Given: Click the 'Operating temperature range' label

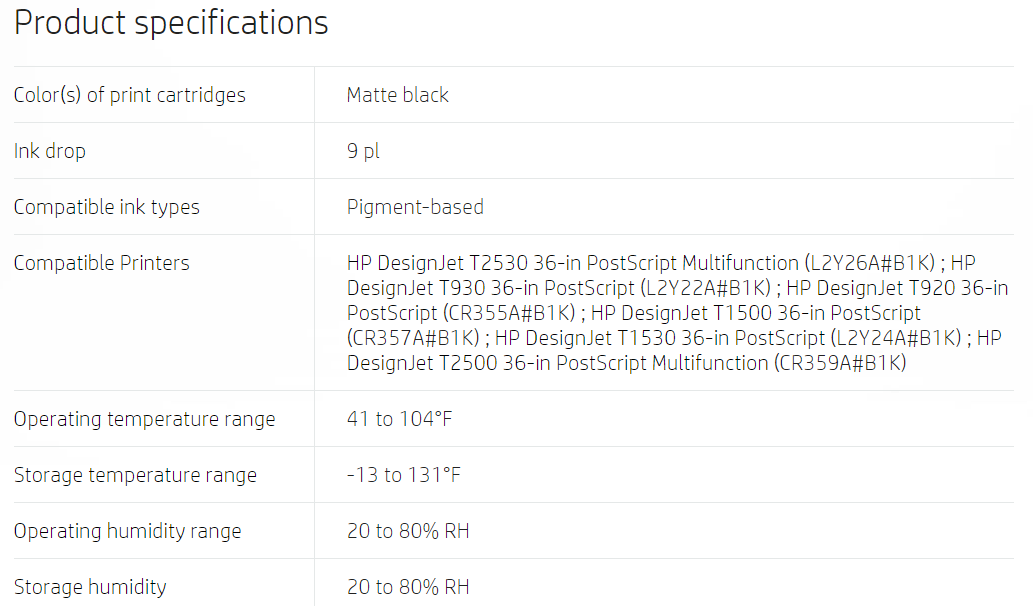Looking at the screenshot, I should [144, 419].
